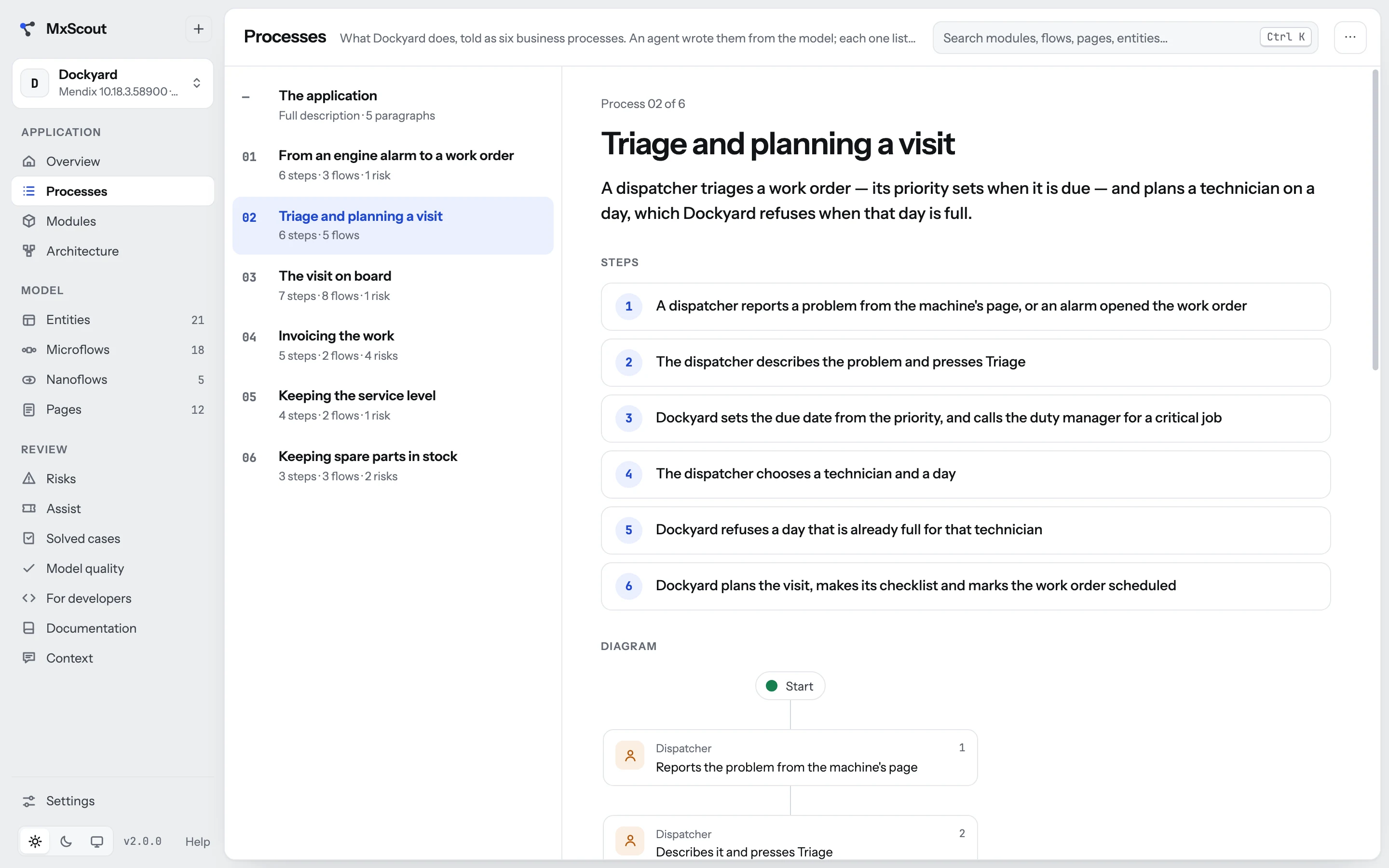Click the Ctrl K shortcut badge
Viewport: 1389px width, 868px height.
coord(1286,37)
